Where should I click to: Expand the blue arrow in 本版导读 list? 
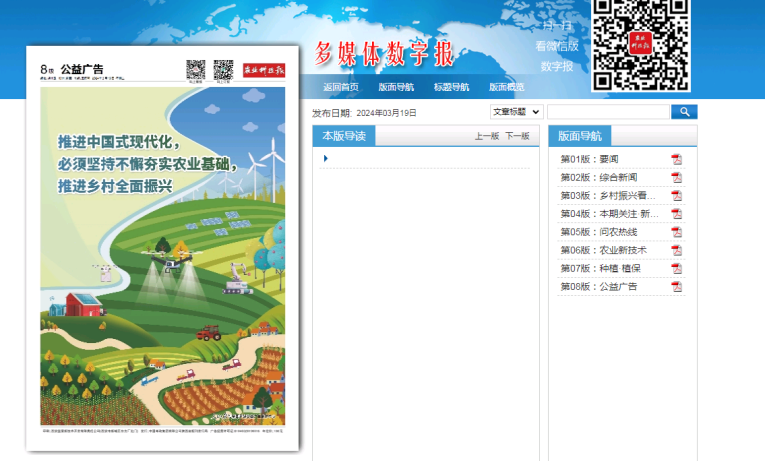pyautogui.click(x=326, y=159)
